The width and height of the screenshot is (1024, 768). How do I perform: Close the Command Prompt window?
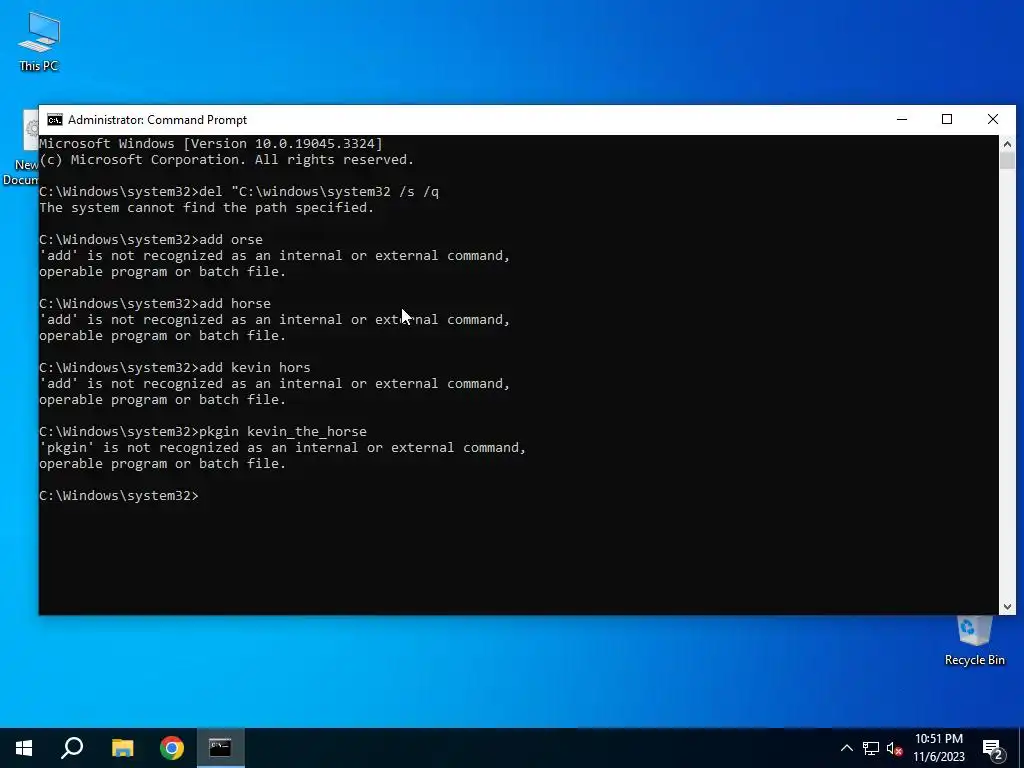pyautogui.click(x=993, y=120)
